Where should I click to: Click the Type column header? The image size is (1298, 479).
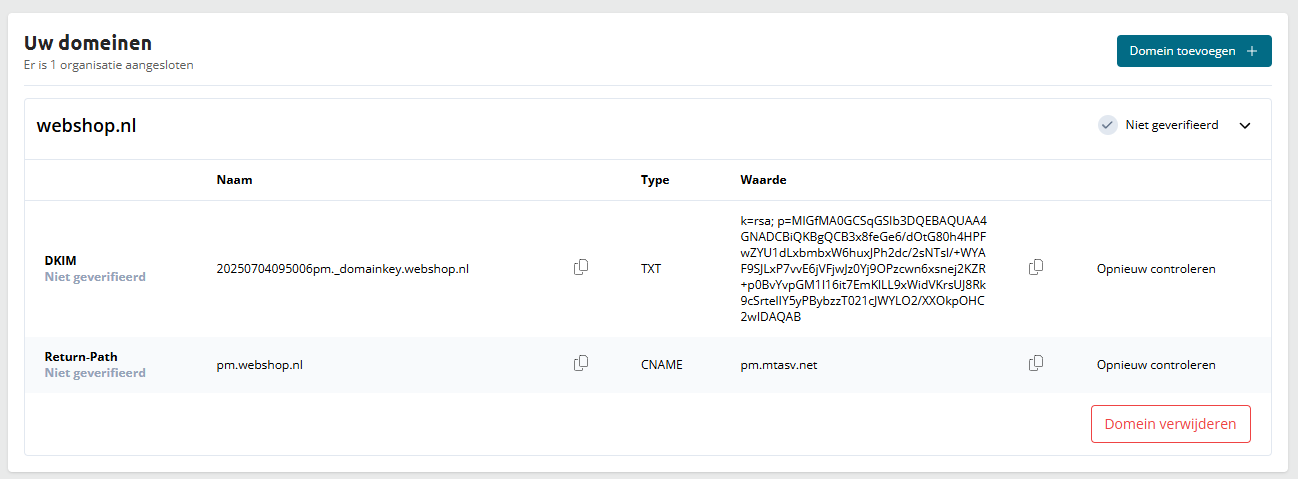655,180
